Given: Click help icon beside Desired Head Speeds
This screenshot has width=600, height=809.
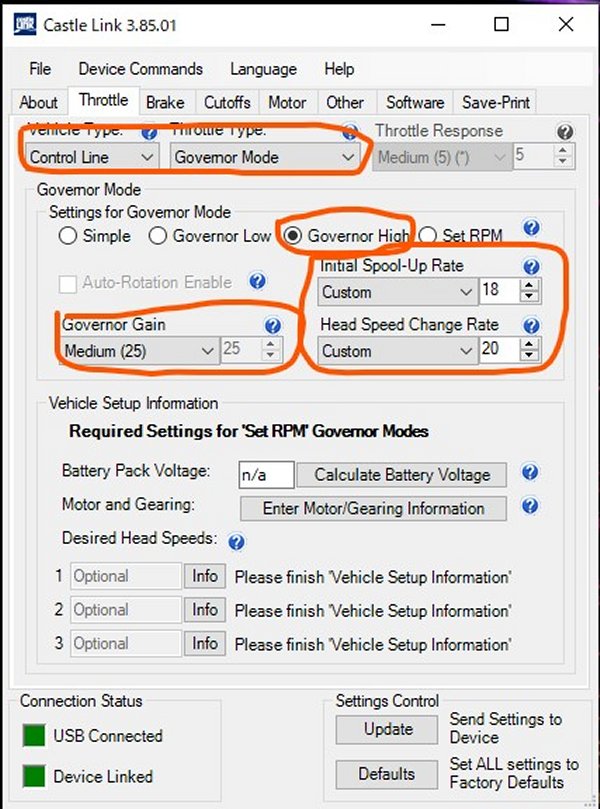Looking at the screenshot, I should pyautogui.click(x=236, y=543).
